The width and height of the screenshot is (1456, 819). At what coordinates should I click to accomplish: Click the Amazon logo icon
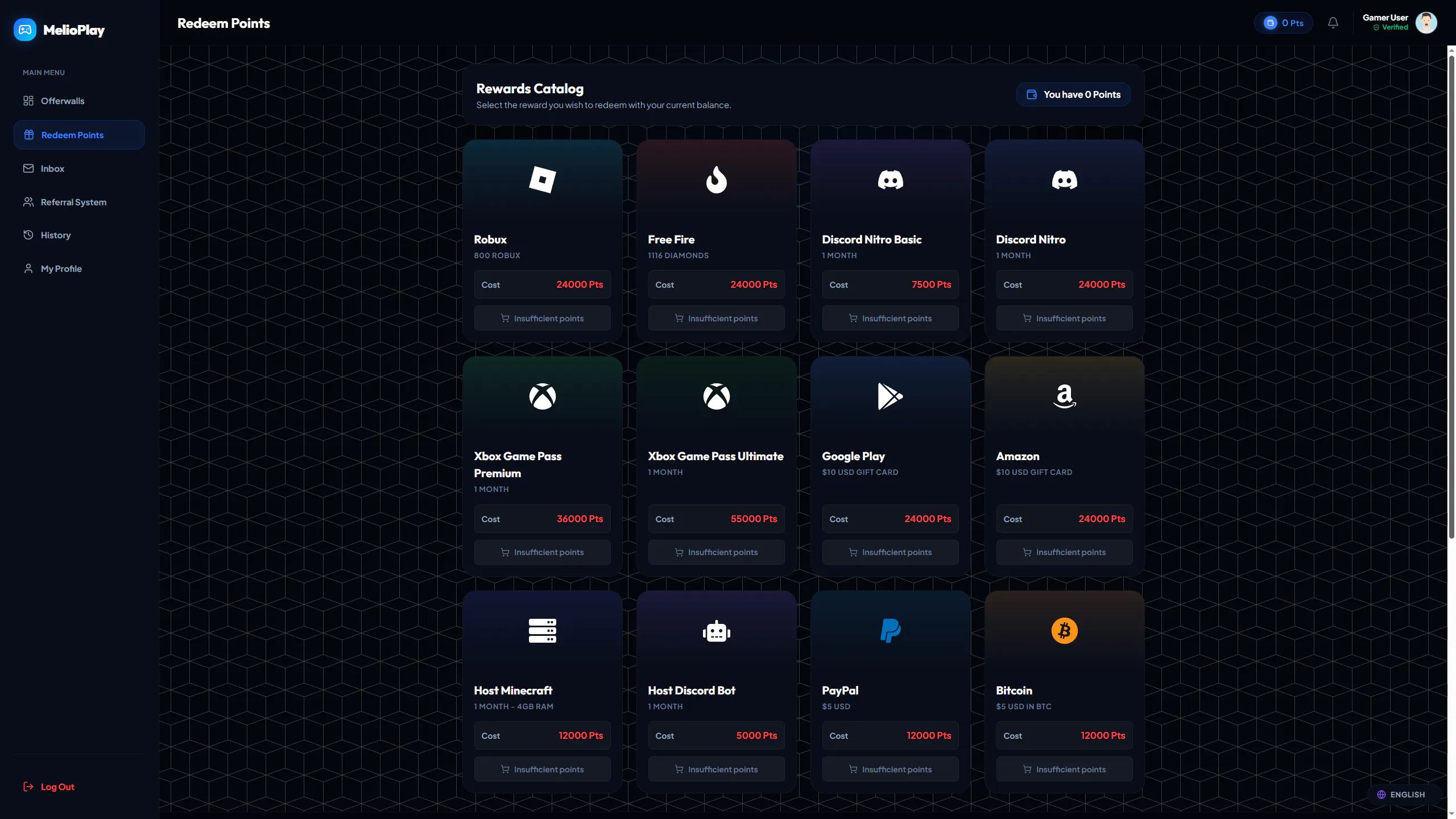point(1064,396)
